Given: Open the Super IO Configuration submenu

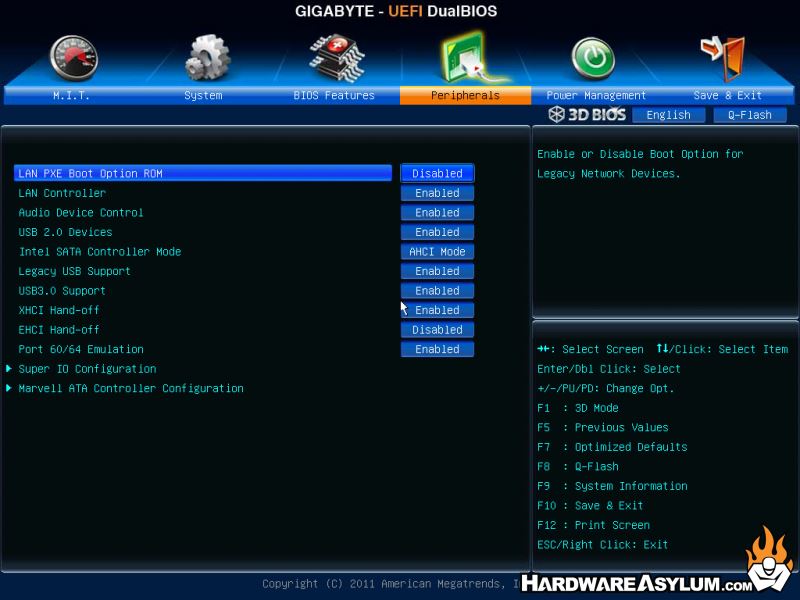Looking at the screenshot, I should pyautogui.click(x=87, y=369).
